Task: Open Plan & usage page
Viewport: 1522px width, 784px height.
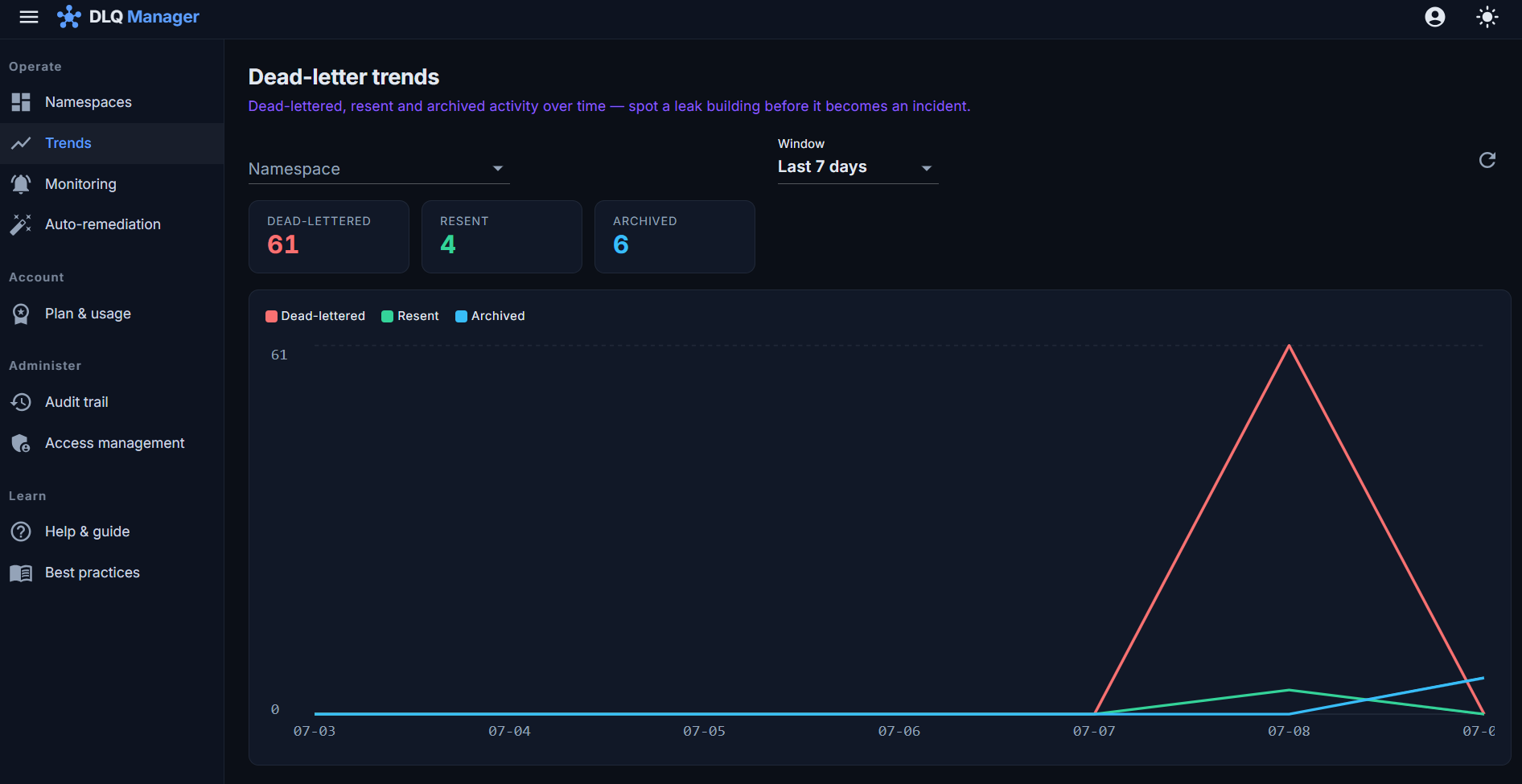Action: point(112,314)
